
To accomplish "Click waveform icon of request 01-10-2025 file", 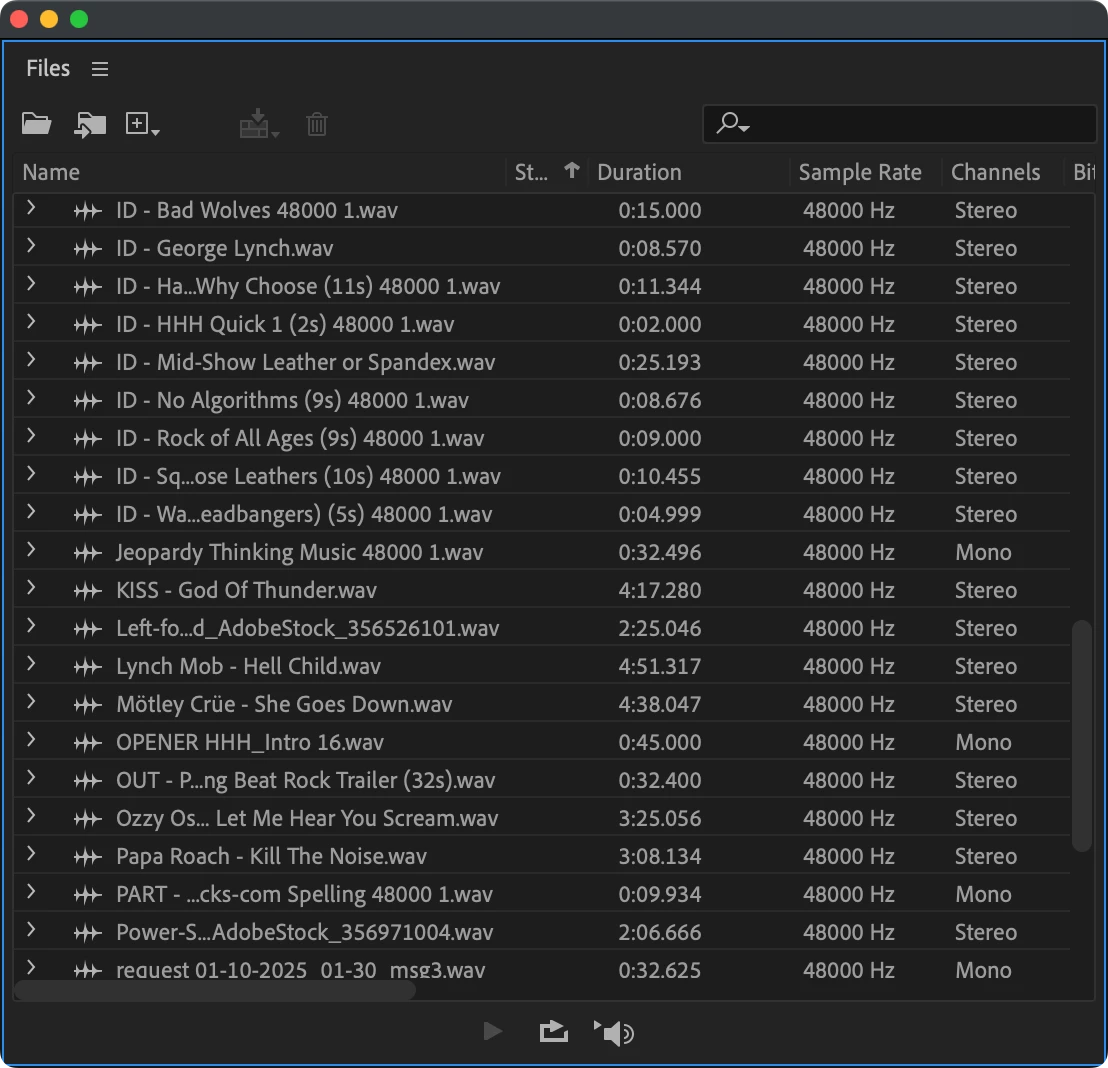I will click(x=88, y=971).
